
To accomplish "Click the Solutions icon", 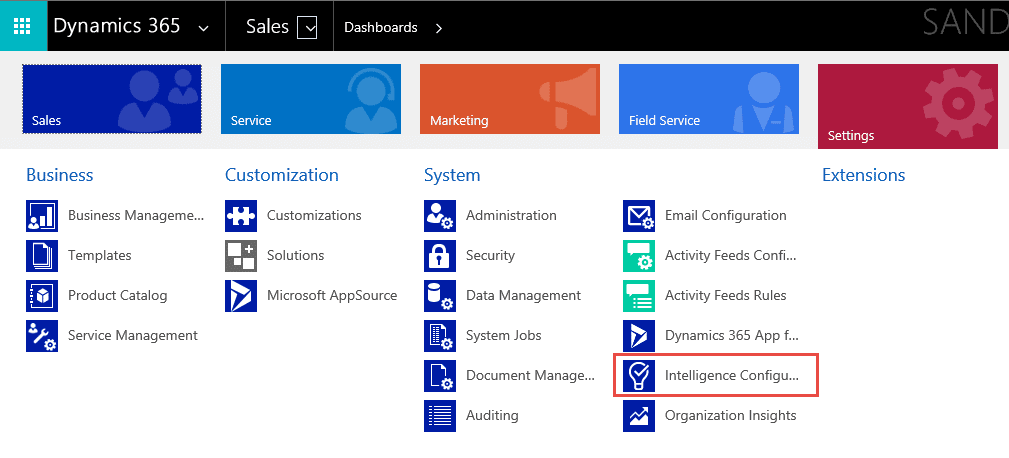I will [241, 255].
